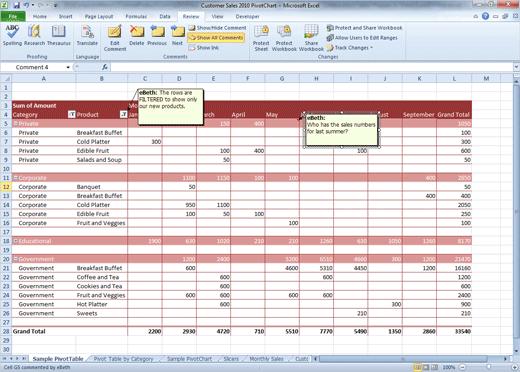Click Excel Help question mark icon
The height and width of the screenshot is (372, 520).
pos(485,16)
